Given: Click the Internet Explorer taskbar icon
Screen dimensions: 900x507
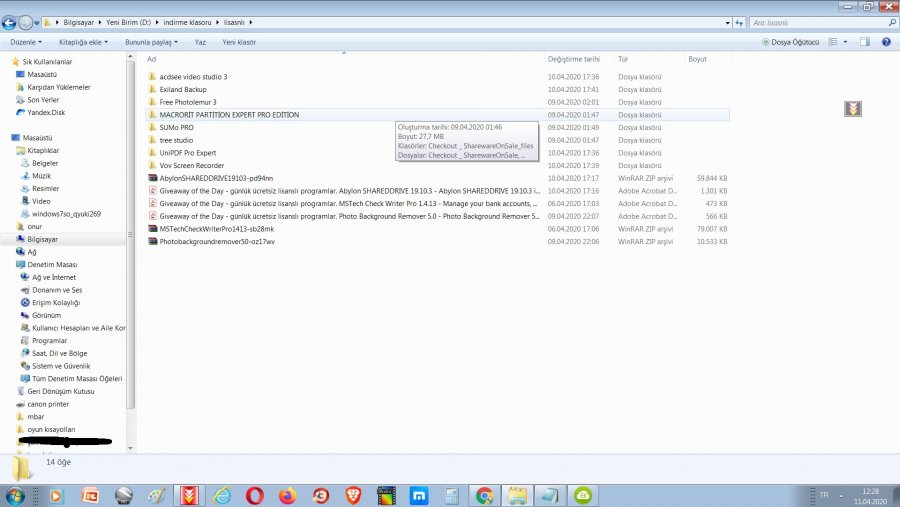Looking at the screenshot, I should coord(222,495).
